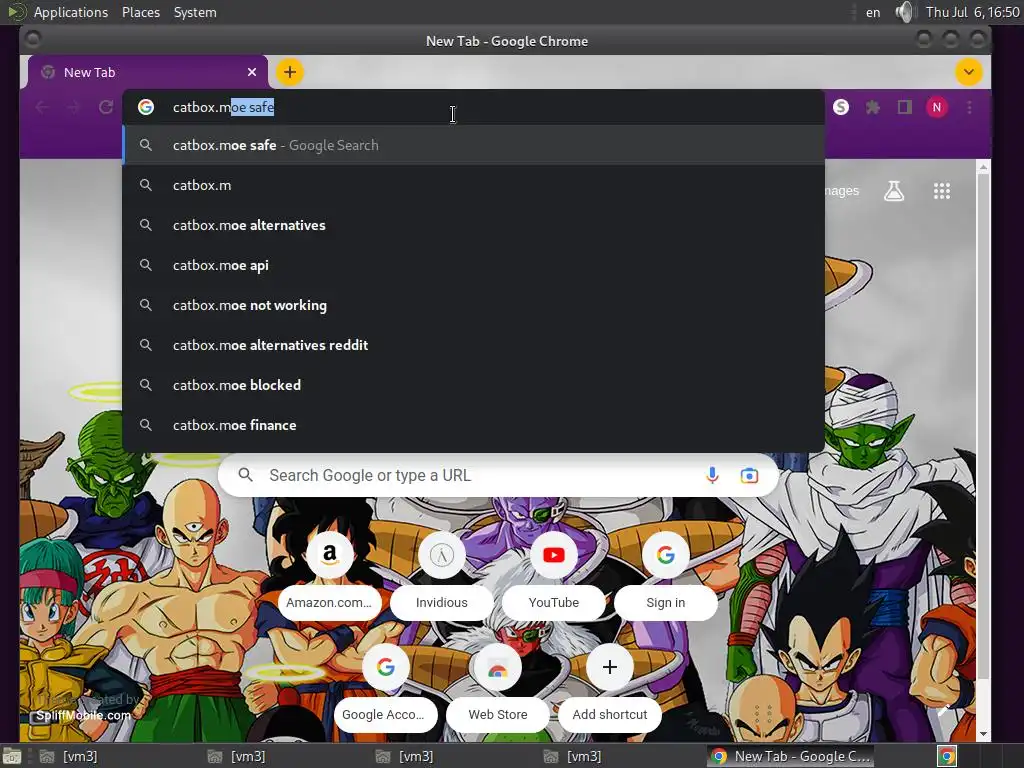Select 'catbox.moe api' suggestion

pyautogui.click(x=473, y=265)
